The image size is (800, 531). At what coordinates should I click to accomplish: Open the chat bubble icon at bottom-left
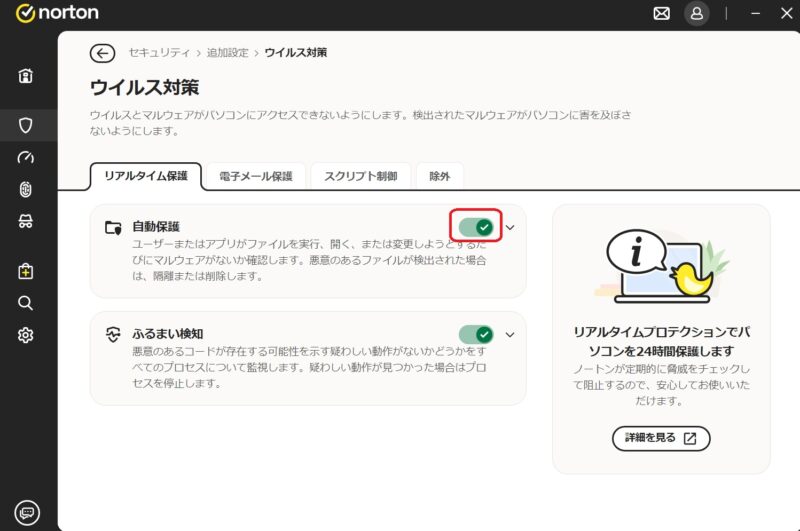point(27,511)
